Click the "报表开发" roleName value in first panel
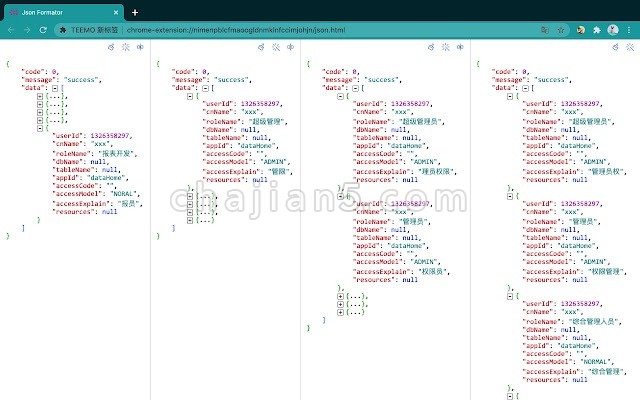This screenshot has width=640, height=400. tap(116, 154)
